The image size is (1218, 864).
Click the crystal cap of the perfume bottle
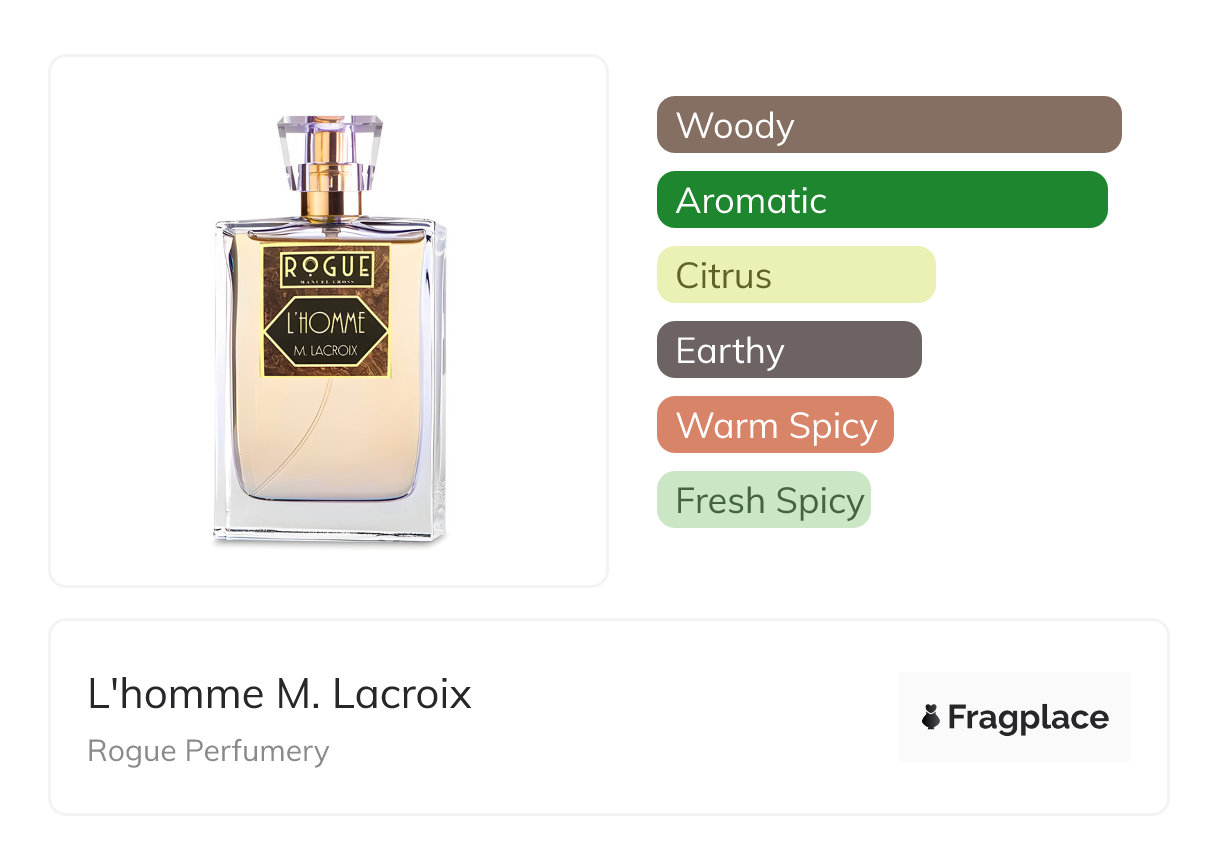click(329, 151)
